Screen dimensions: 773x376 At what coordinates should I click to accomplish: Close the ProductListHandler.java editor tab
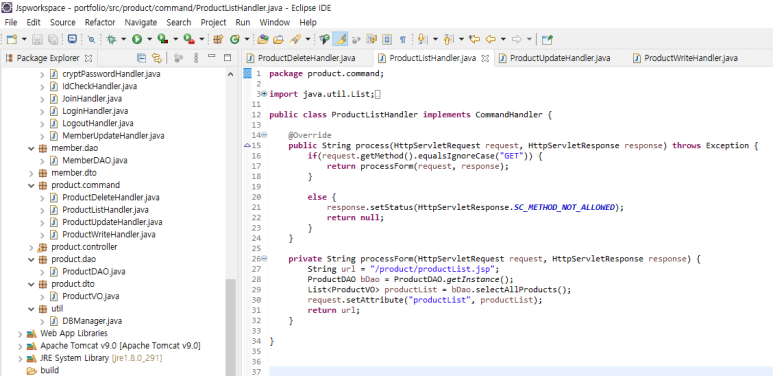point(485,58)
